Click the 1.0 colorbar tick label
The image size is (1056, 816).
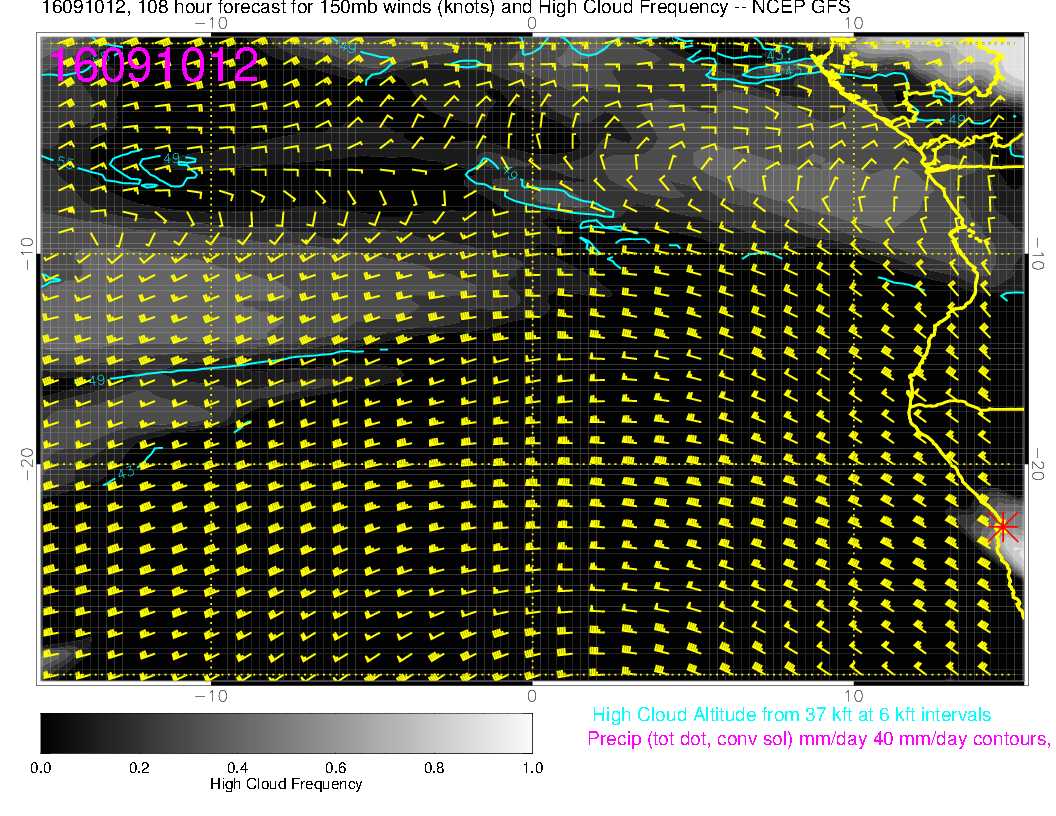pyautogui.click(x=532, y=768)
